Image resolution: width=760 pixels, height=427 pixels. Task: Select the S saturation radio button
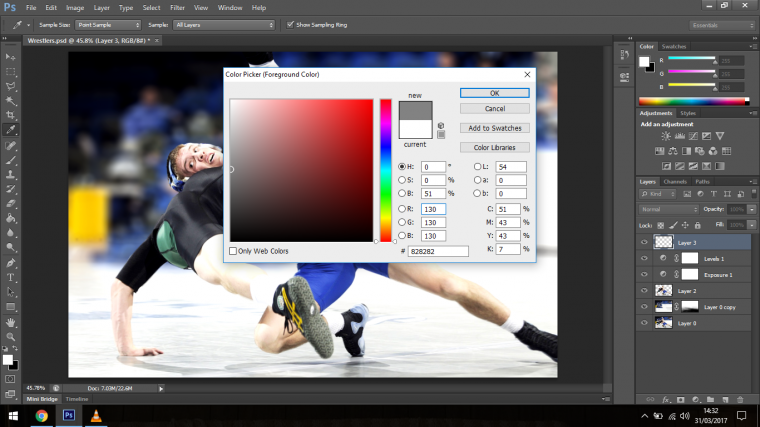pyautogui.click(x=402, y=180)
